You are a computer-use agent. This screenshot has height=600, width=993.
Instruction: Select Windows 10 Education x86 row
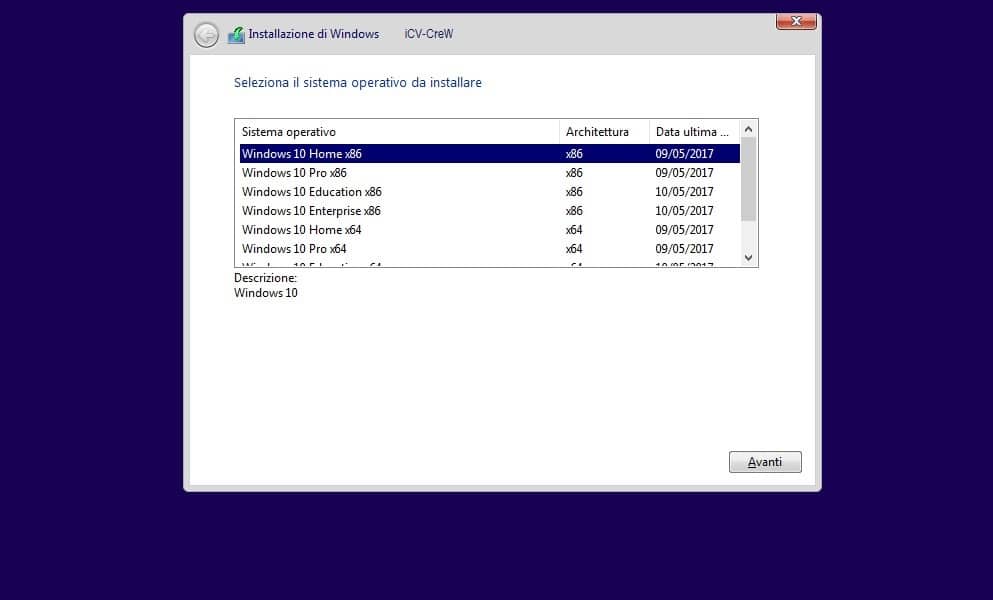[x=490, y=192]
